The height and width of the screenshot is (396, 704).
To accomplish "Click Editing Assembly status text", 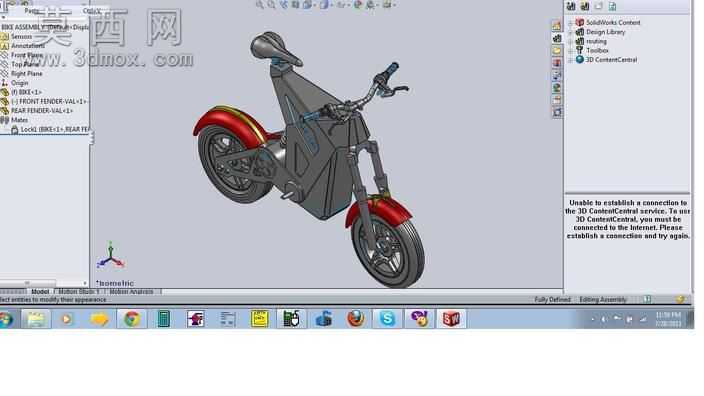I will click(603, 299).
